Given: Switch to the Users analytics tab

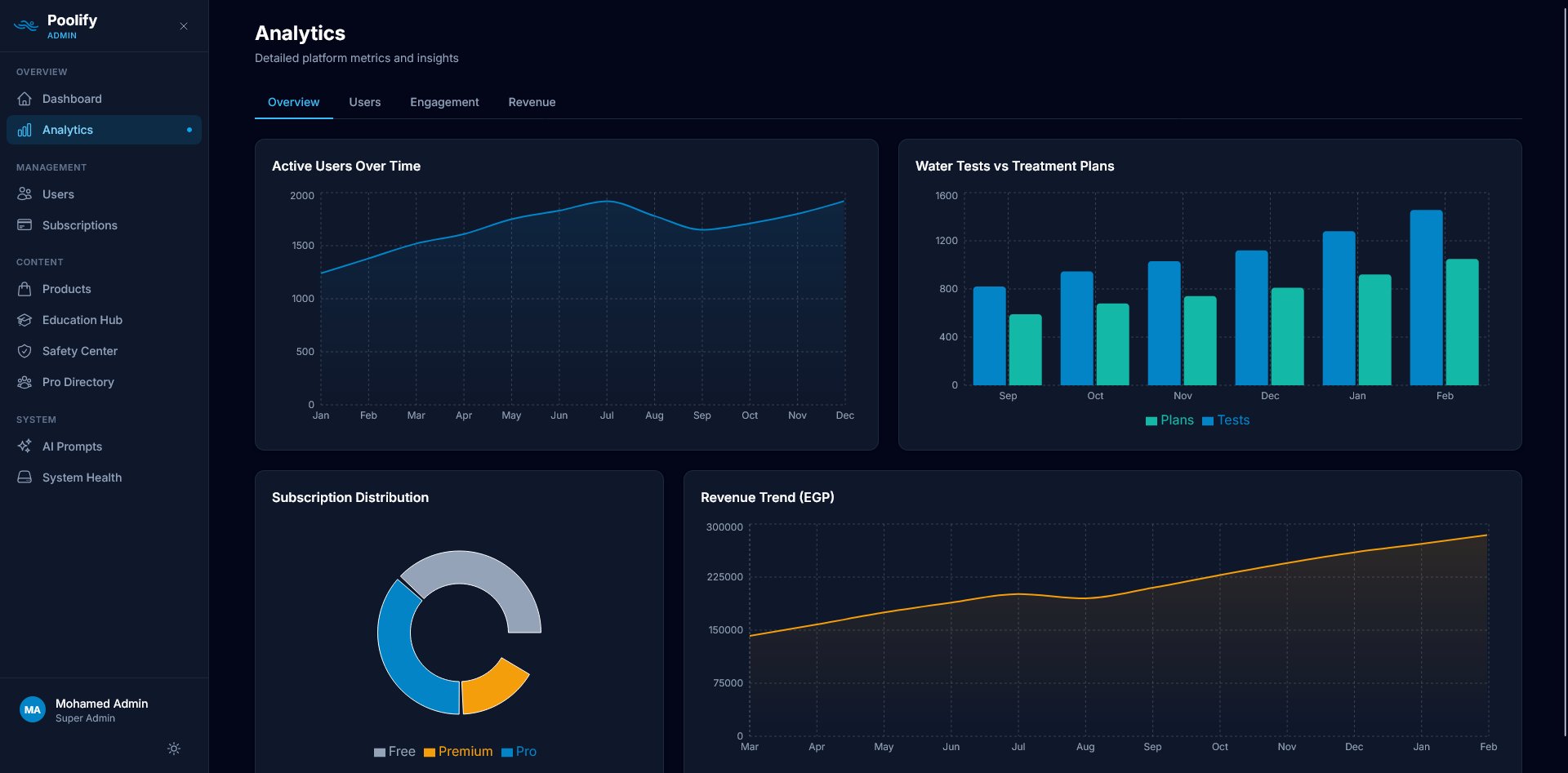Looking at the screenshot, I should 364,102.
